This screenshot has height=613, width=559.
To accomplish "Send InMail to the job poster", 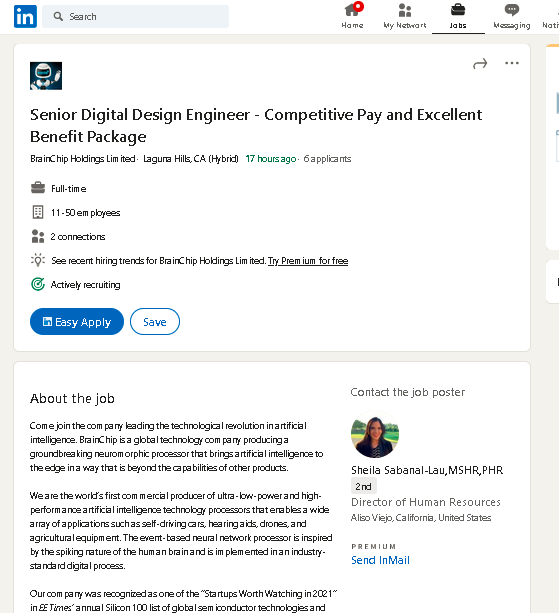I will tap(380, 560).
